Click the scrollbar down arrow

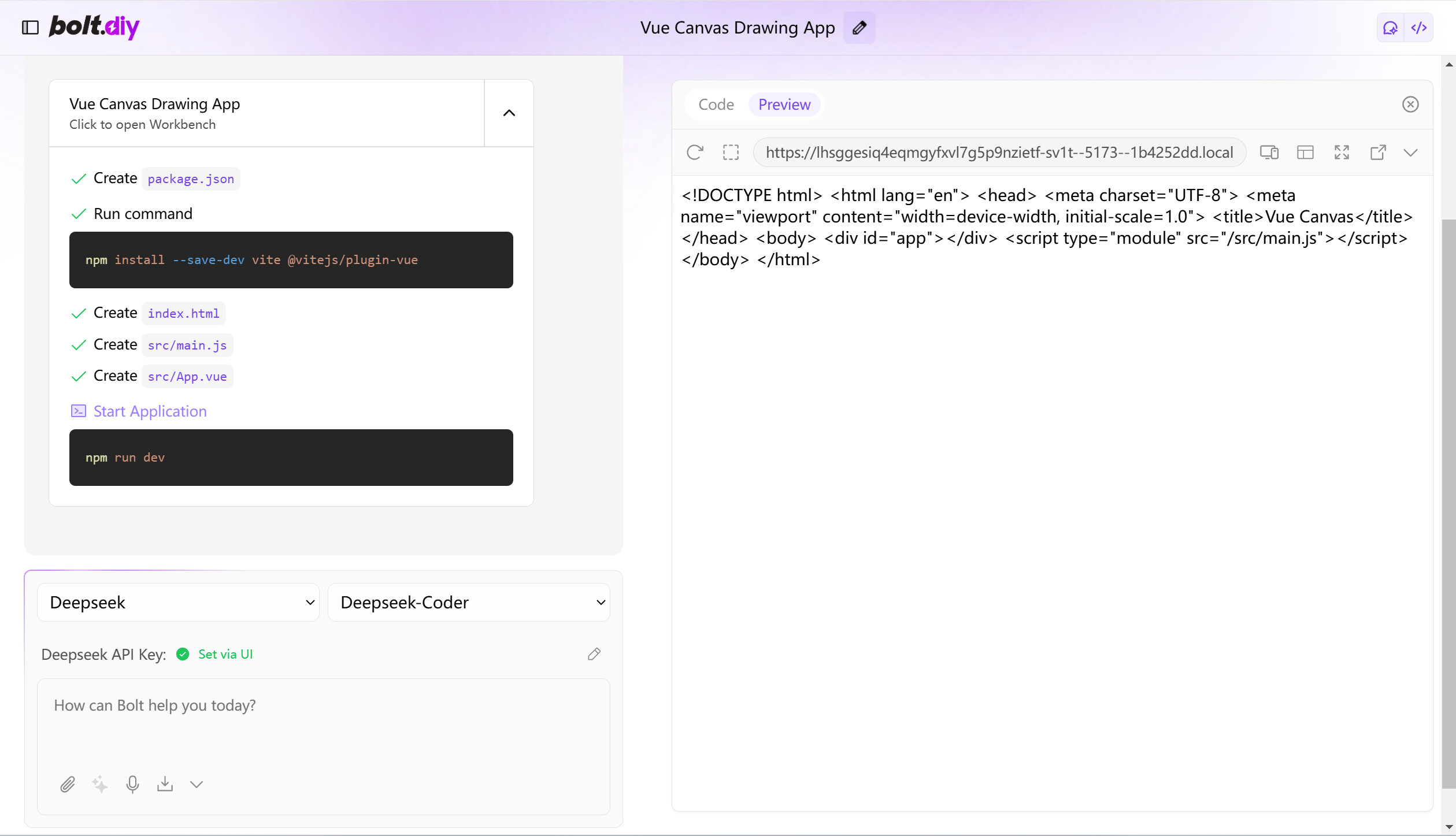pyautogui.click(x=1448, y=828)
